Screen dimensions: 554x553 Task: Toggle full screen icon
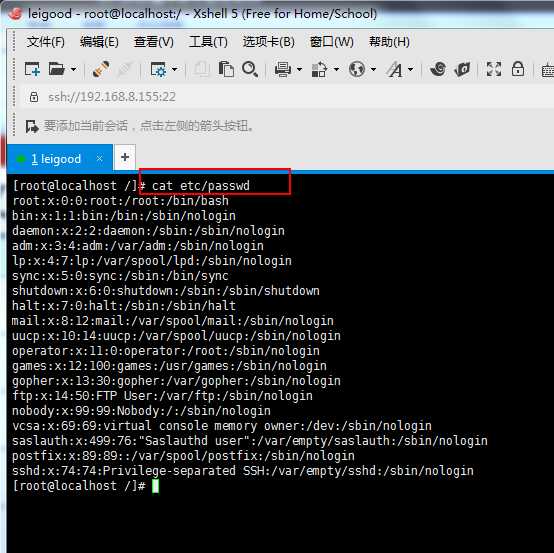click(494, 69)
